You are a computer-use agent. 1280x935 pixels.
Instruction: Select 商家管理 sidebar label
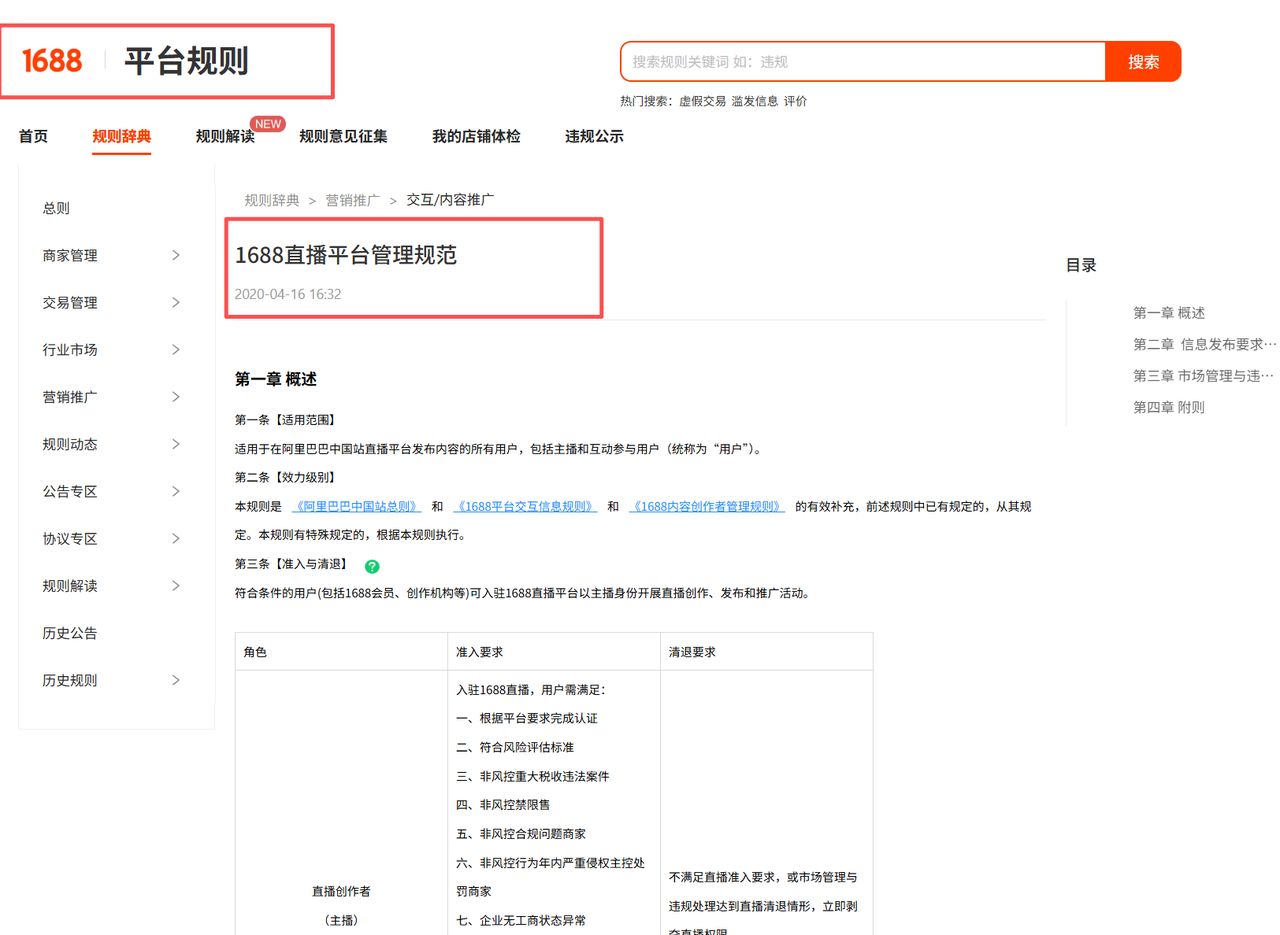click(x=70, y=255)
